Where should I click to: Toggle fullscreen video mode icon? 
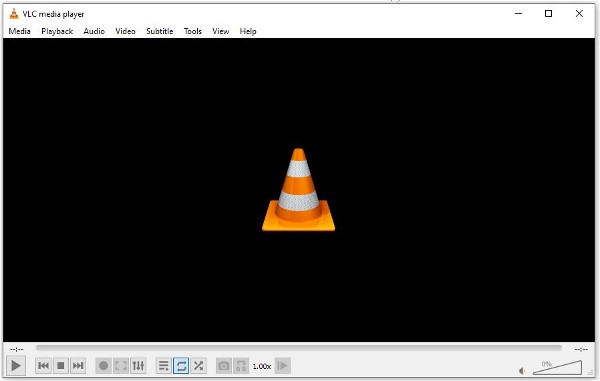pyautogui.click(x=121, y=366)
